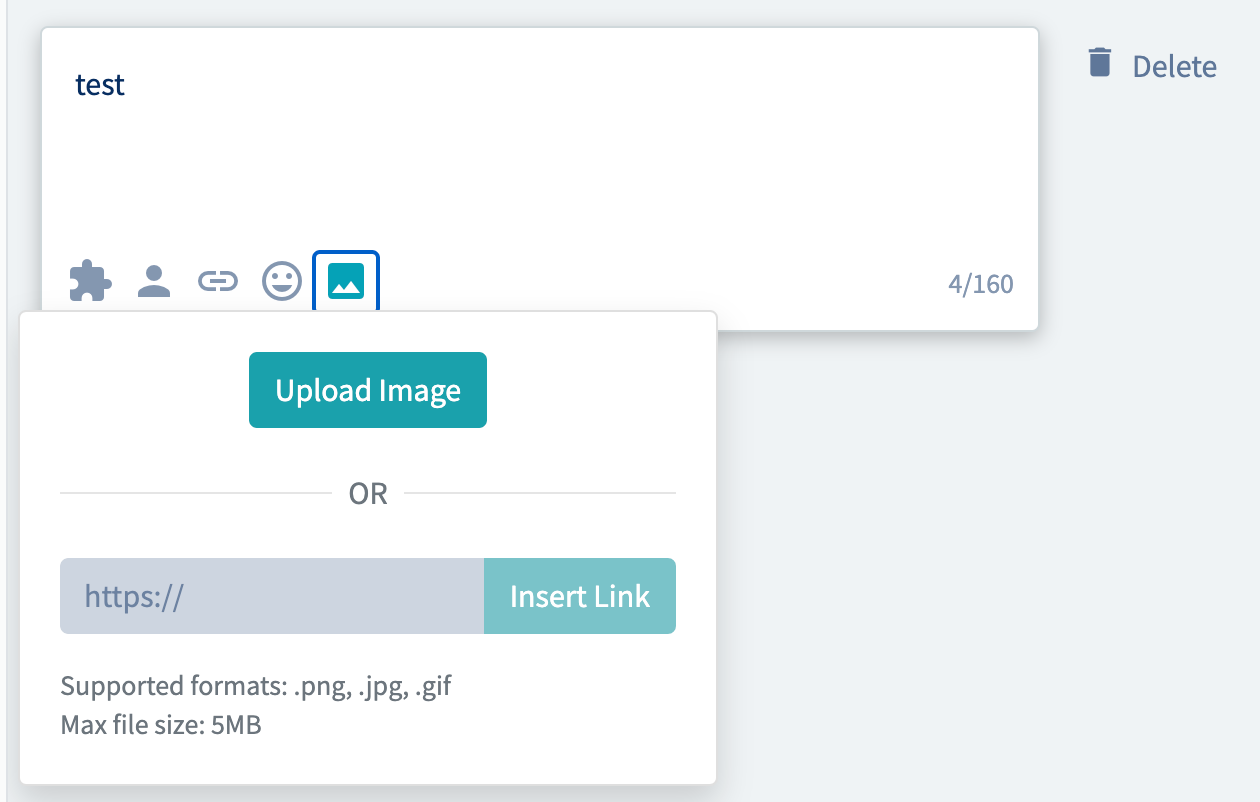Image resolution: width=1260 pixels, height=802 pixels.
Task: Click the 'OR' separator label
Action: click(x=368, y=494)
